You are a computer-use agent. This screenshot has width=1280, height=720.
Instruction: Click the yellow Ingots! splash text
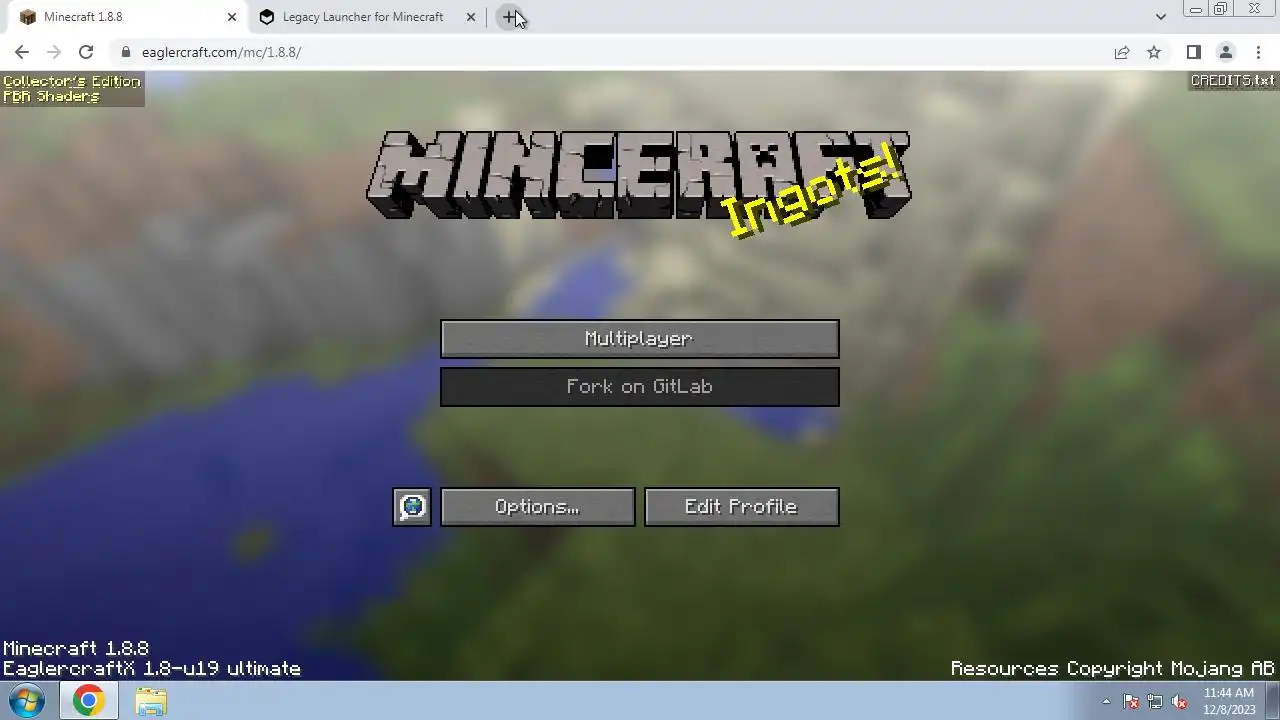click(813, 190)
